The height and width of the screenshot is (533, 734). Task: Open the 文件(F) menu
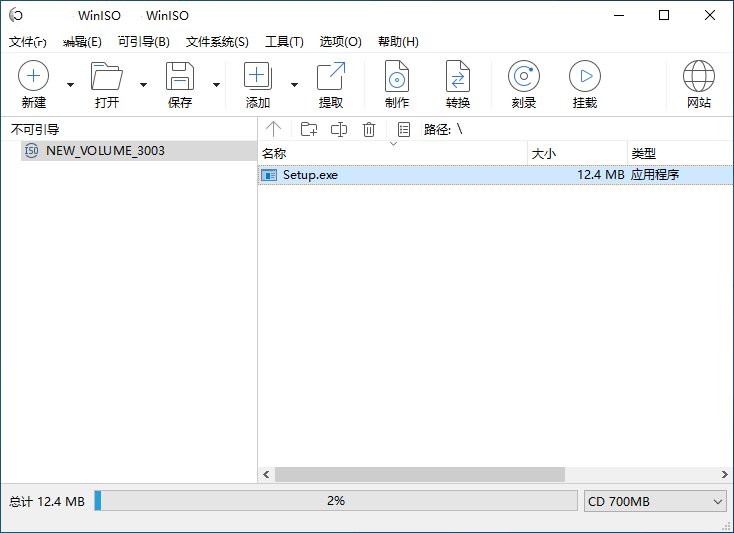(28, 42)
